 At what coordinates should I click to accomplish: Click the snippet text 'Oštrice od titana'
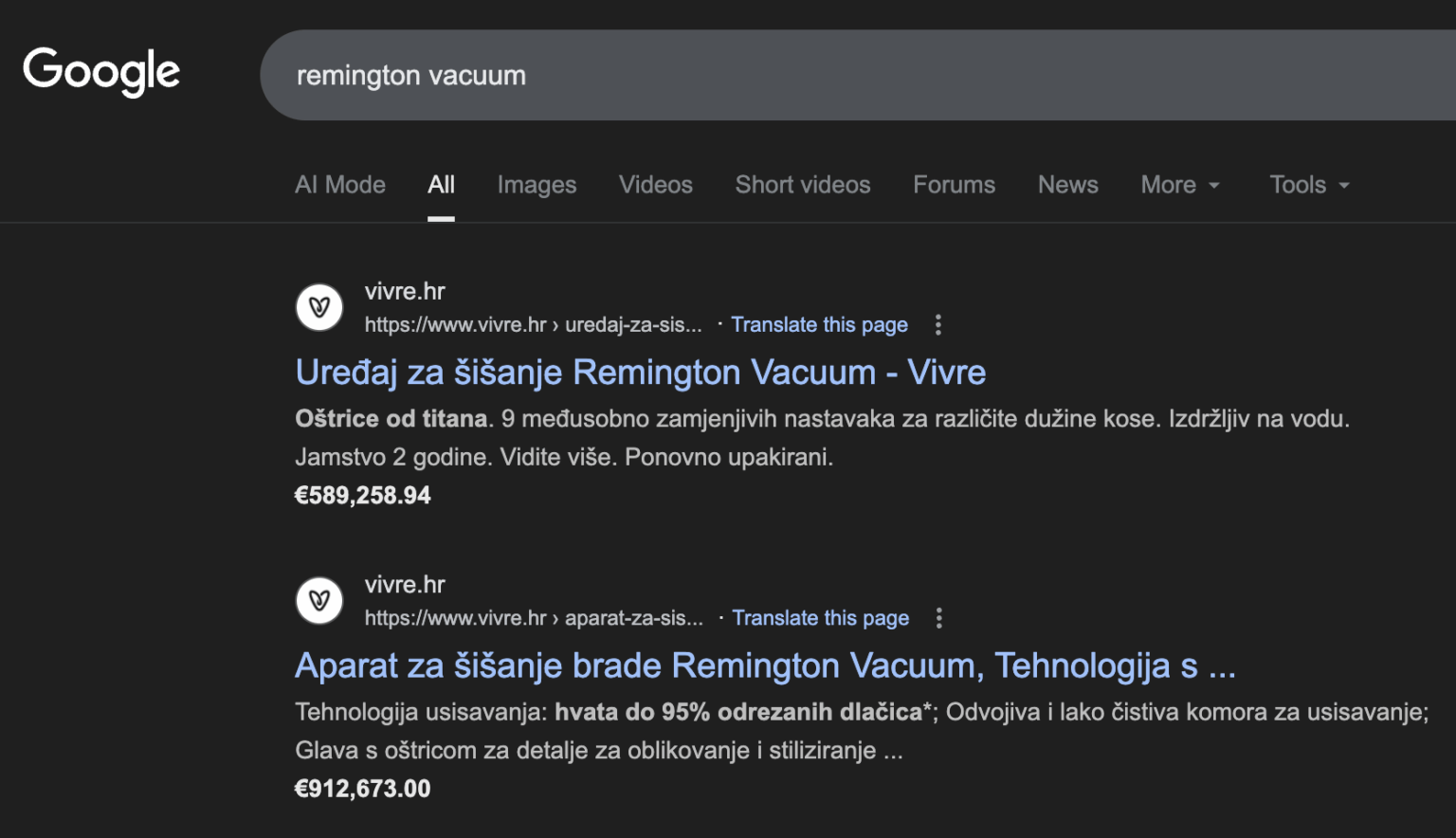pyautogui.click(x=391, y=418)
